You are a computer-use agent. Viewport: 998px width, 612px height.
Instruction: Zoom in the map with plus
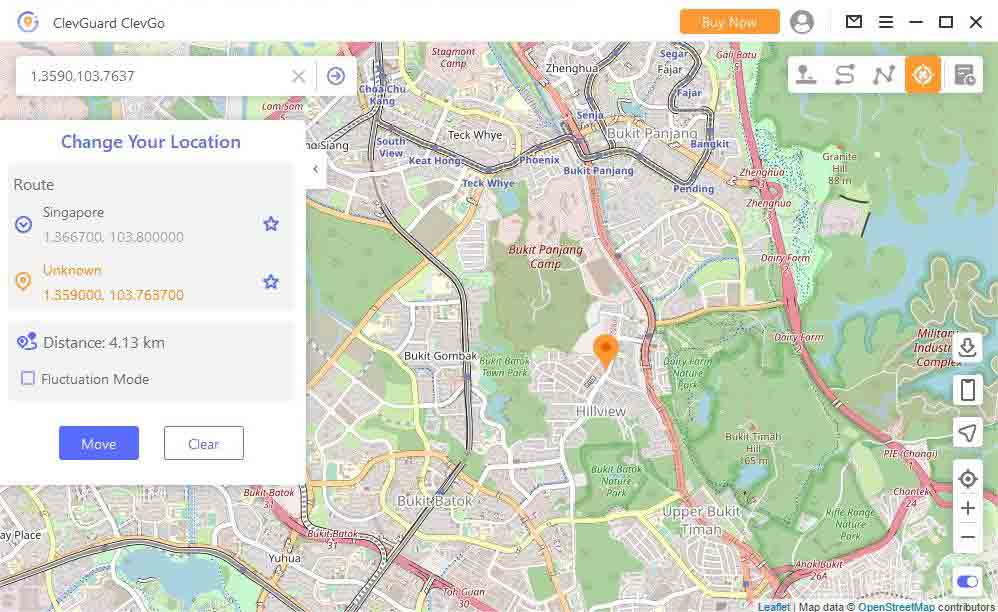[x=967, y=508]
